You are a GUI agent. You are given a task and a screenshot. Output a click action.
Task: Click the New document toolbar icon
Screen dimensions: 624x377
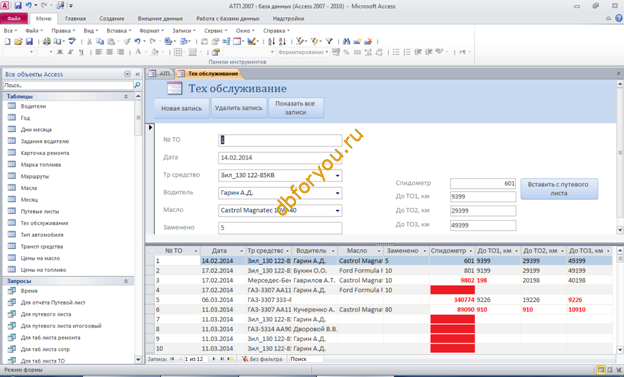click(7, 41)
